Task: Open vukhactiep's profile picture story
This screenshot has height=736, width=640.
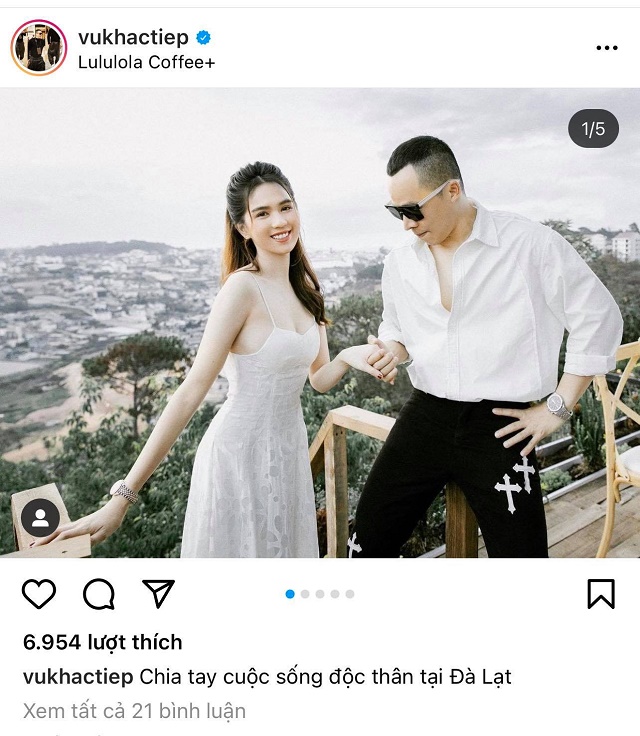Action: pyautogui.click(x=39, y=47)
